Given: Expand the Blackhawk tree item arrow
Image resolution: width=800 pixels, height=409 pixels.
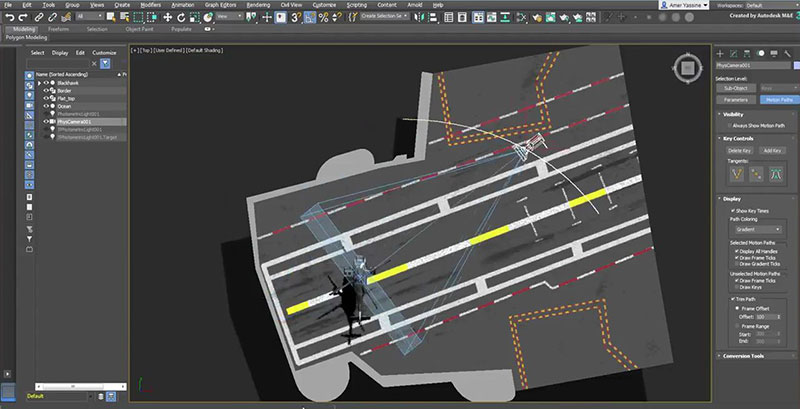Looking at the screenshot, I should click(x=40, y=82).
